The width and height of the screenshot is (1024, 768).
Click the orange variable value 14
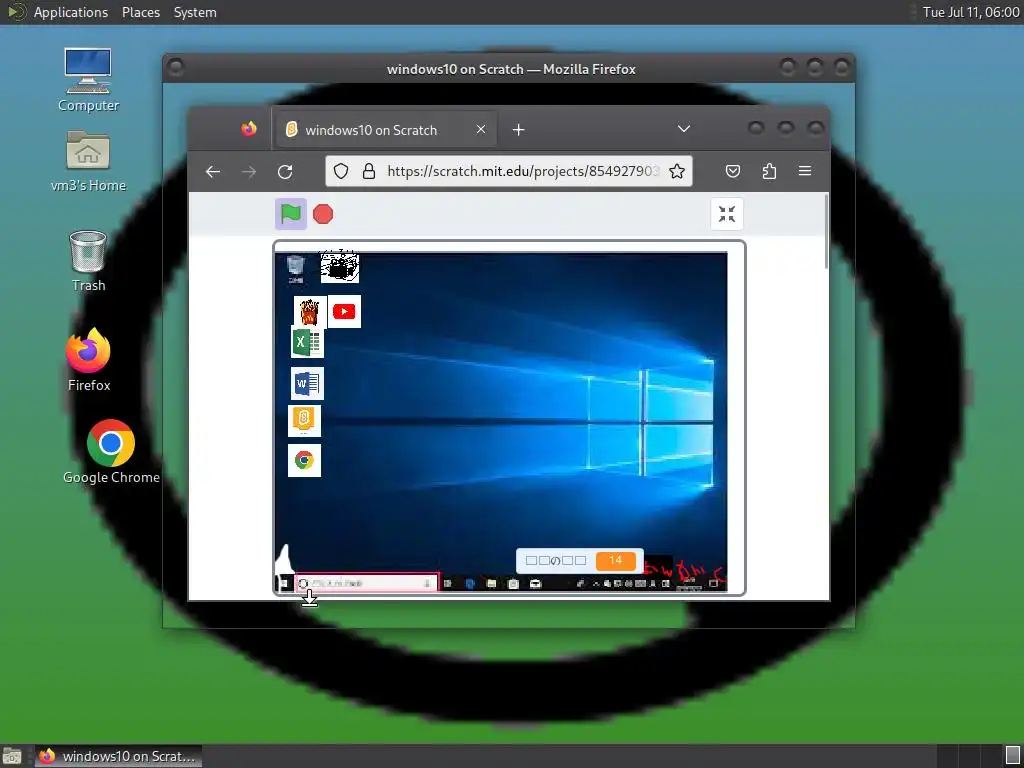(x=615, y=561)
